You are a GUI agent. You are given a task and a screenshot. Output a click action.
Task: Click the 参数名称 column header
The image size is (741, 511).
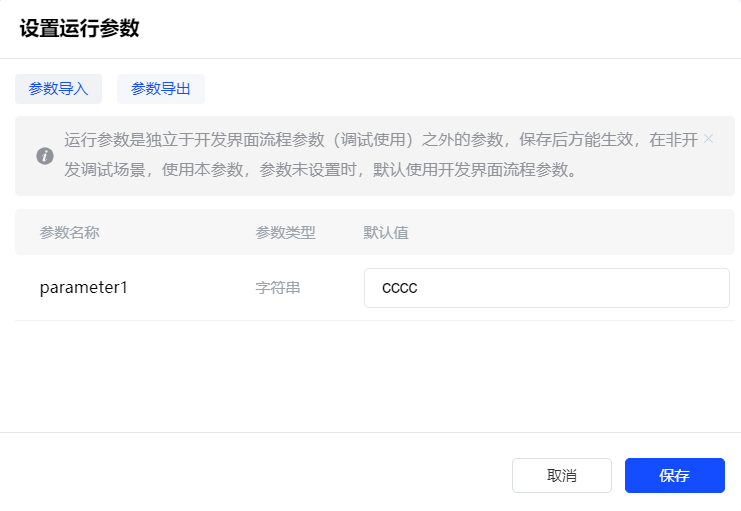click(69, 232)
